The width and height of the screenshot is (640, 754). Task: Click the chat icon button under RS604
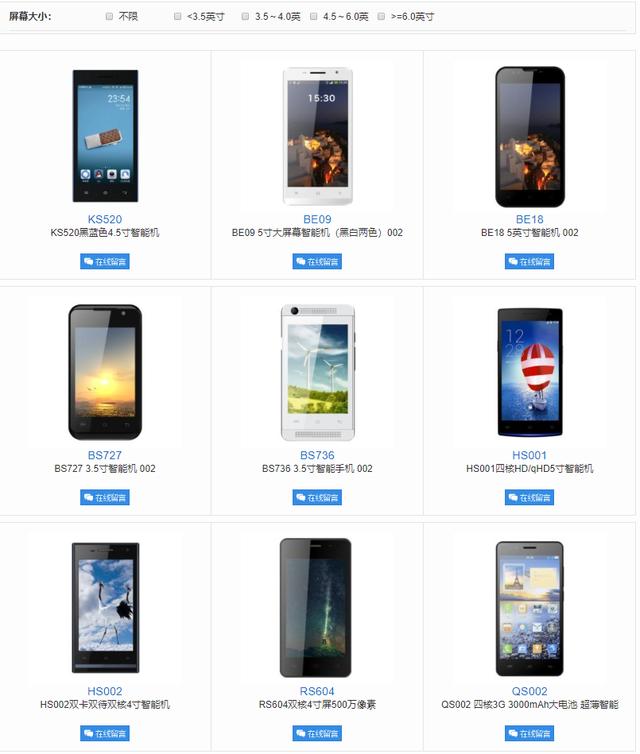(317, 733)
